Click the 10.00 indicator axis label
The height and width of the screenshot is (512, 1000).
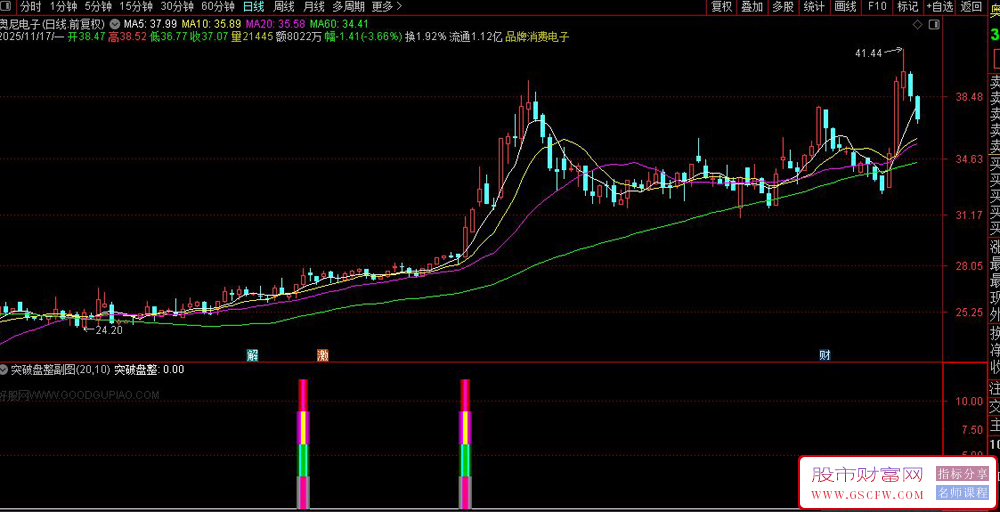tap(970, 401)
